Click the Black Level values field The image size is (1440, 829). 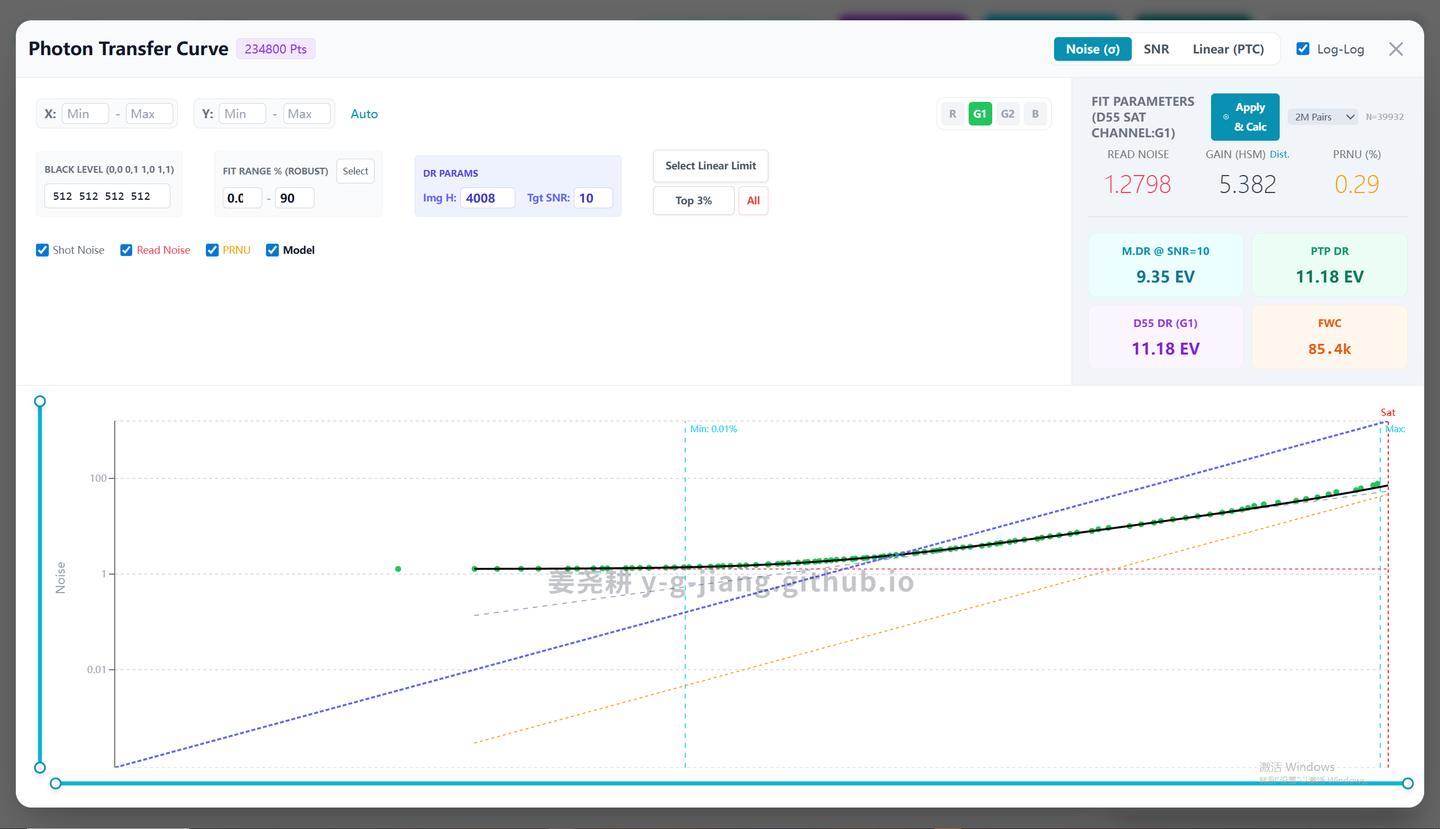pyautogui.click(x=107, y=196)
